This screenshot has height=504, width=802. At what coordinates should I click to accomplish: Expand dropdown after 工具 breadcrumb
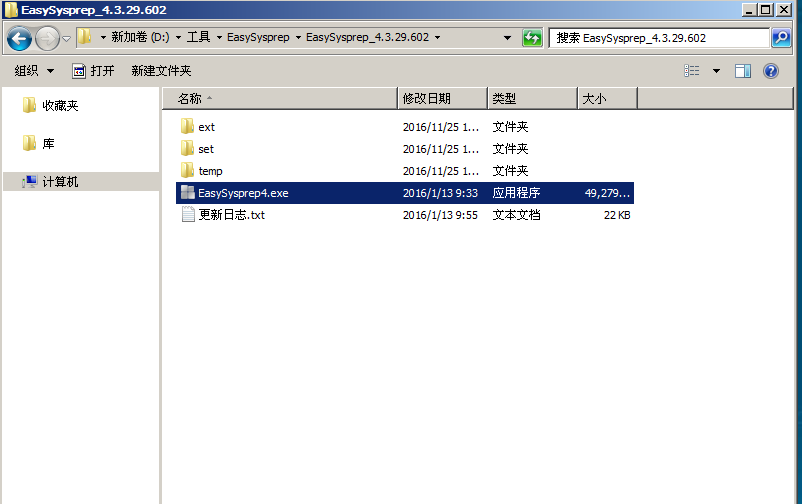click(219, 37)
